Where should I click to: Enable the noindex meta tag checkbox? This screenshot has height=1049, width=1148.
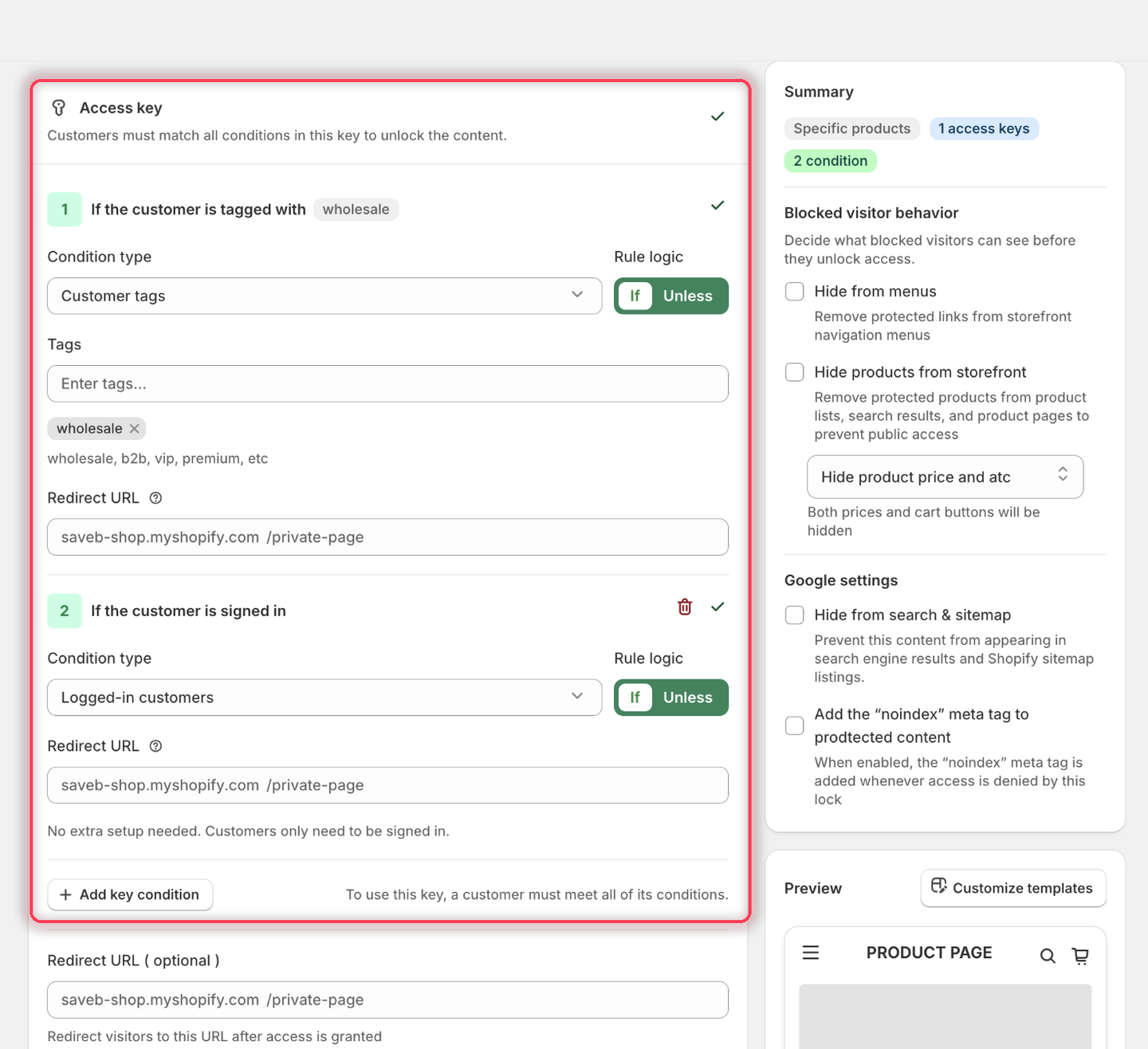click(795, 725)
